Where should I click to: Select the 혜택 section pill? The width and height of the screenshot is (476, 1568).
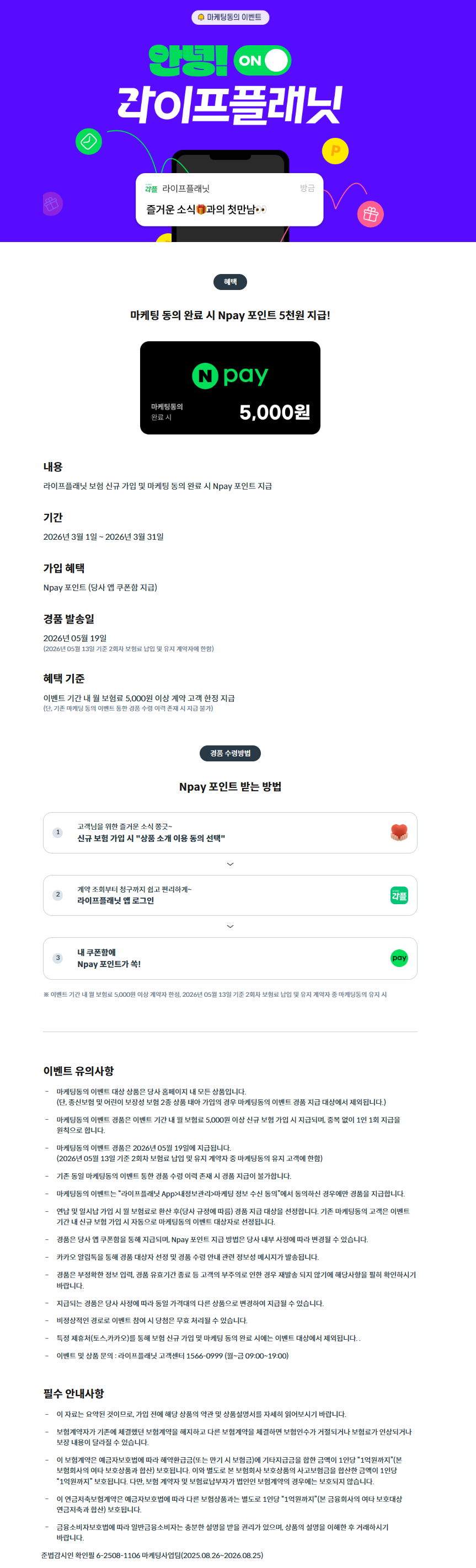pyautogui.click(x=230, y=282)
